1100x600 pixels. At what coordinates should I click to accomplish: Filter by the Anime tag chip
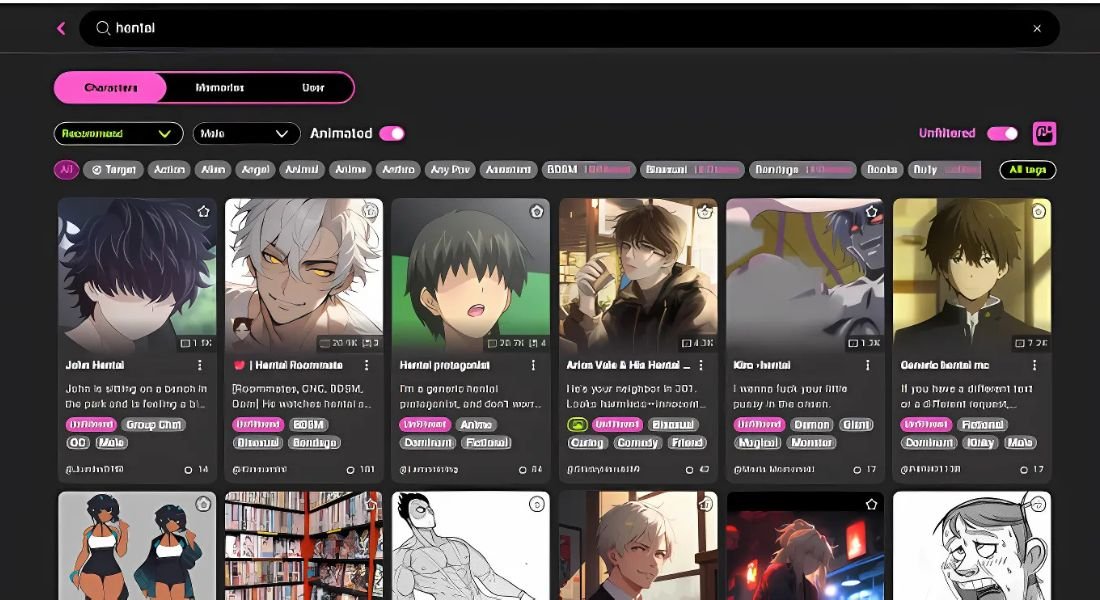tap(350, 170)
